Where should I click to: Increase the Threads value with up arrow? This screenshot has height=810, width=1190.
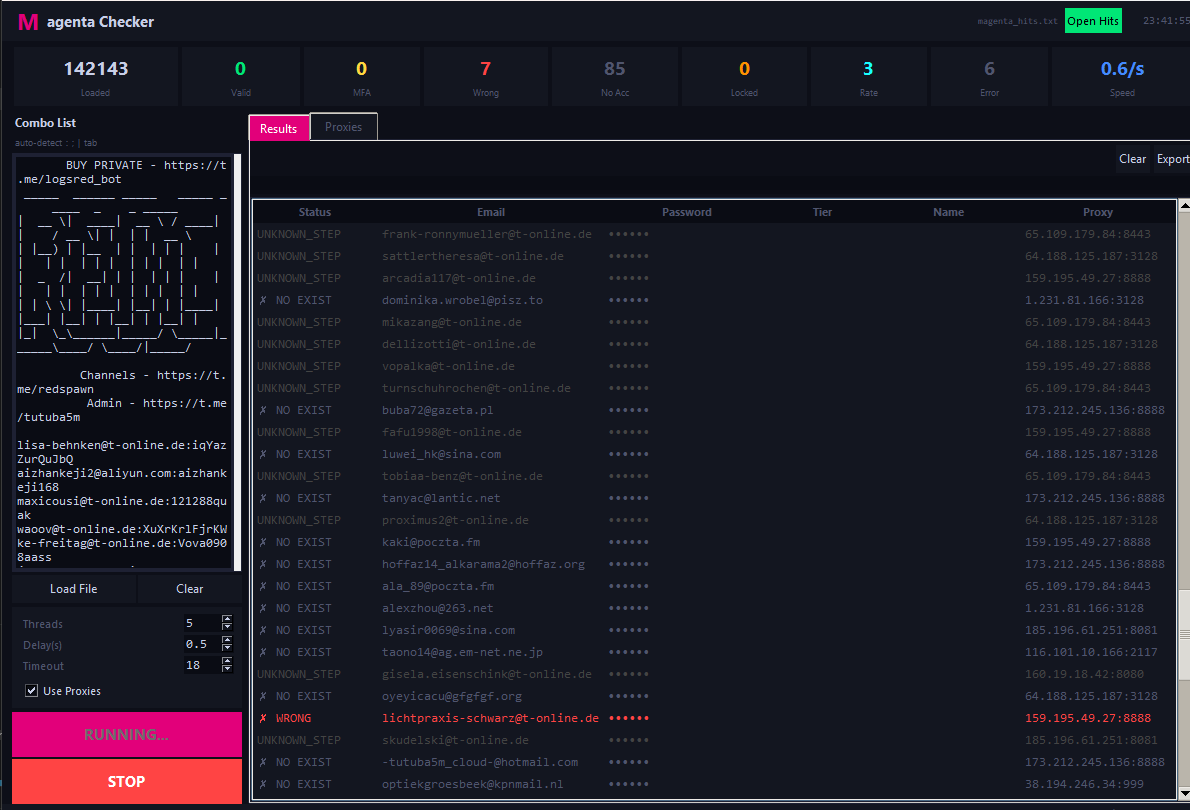pyautogui.click(x=227, y=619)
